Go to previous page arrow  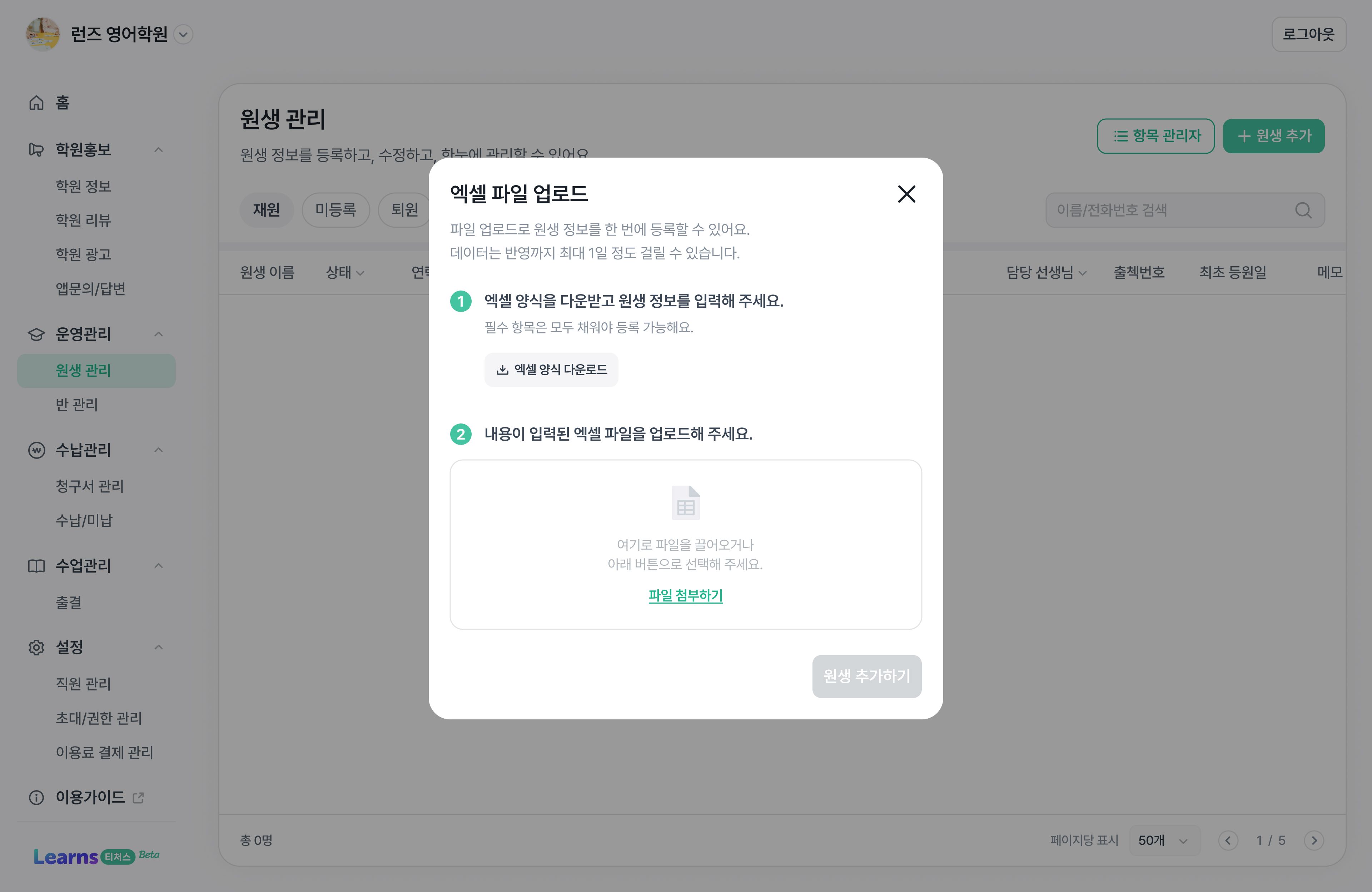[x=1228, y=841]
